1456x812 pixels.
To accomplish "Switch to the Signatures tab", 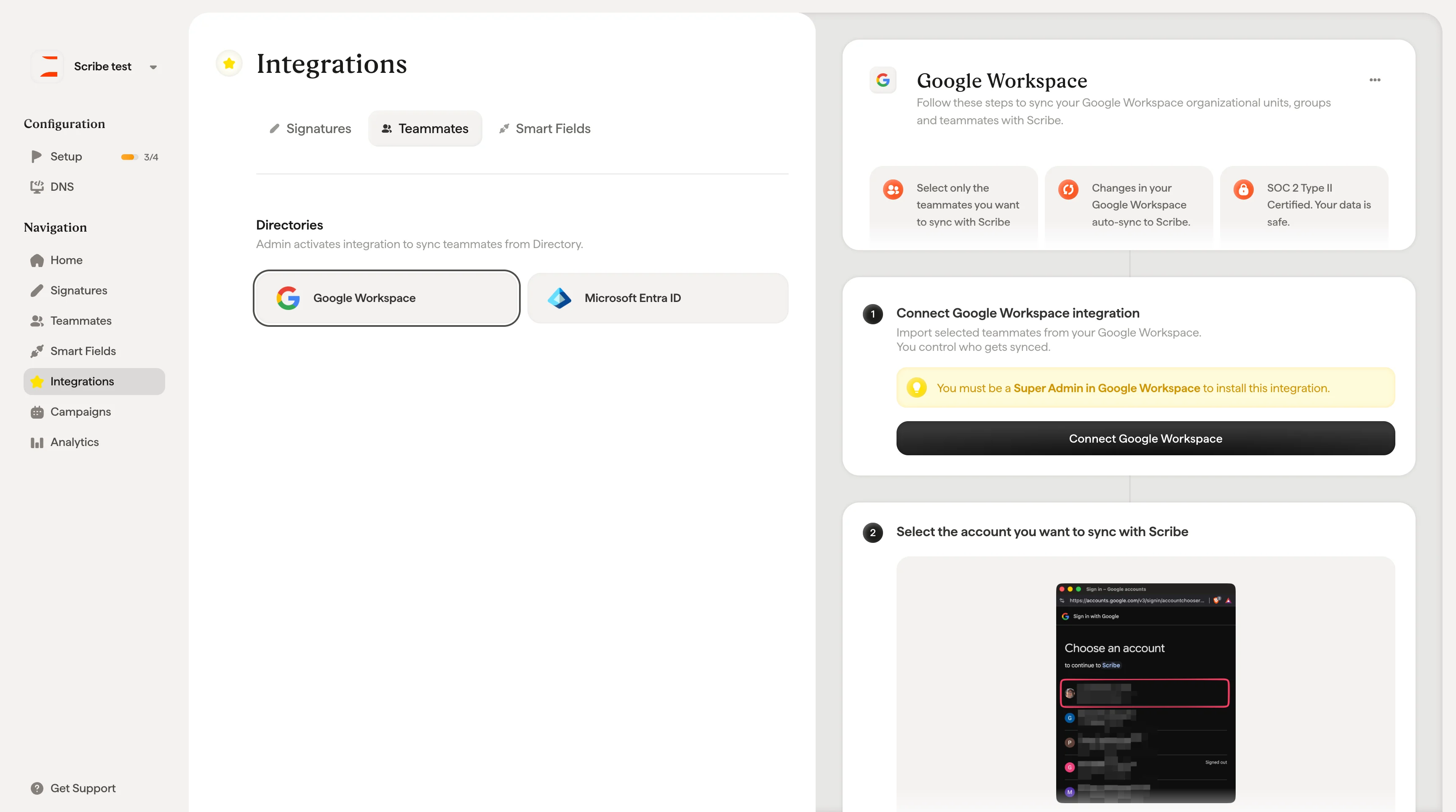I will coord(310,129).
